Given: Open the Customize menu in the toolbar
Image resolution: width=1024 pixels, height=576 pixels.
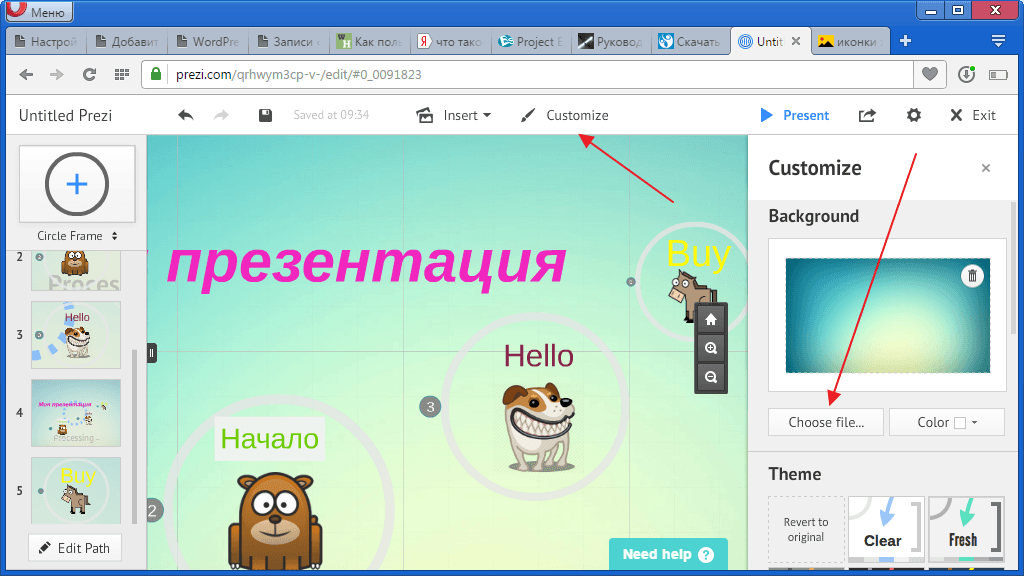Looking at the screenshot, I should tap(565, 115).
